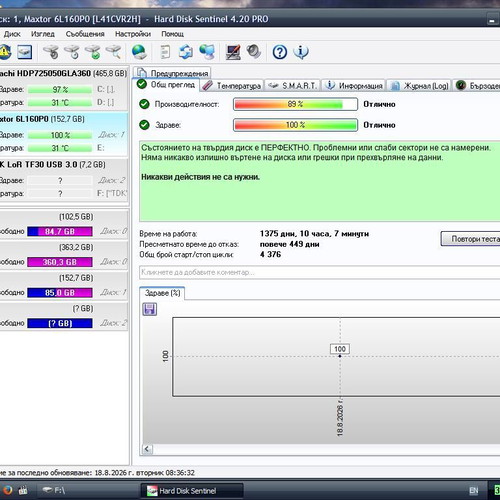The width and height of the screenshot is (500, 500).
Task: Click the disk icon with magnifying glass
Action: [114, 52]
